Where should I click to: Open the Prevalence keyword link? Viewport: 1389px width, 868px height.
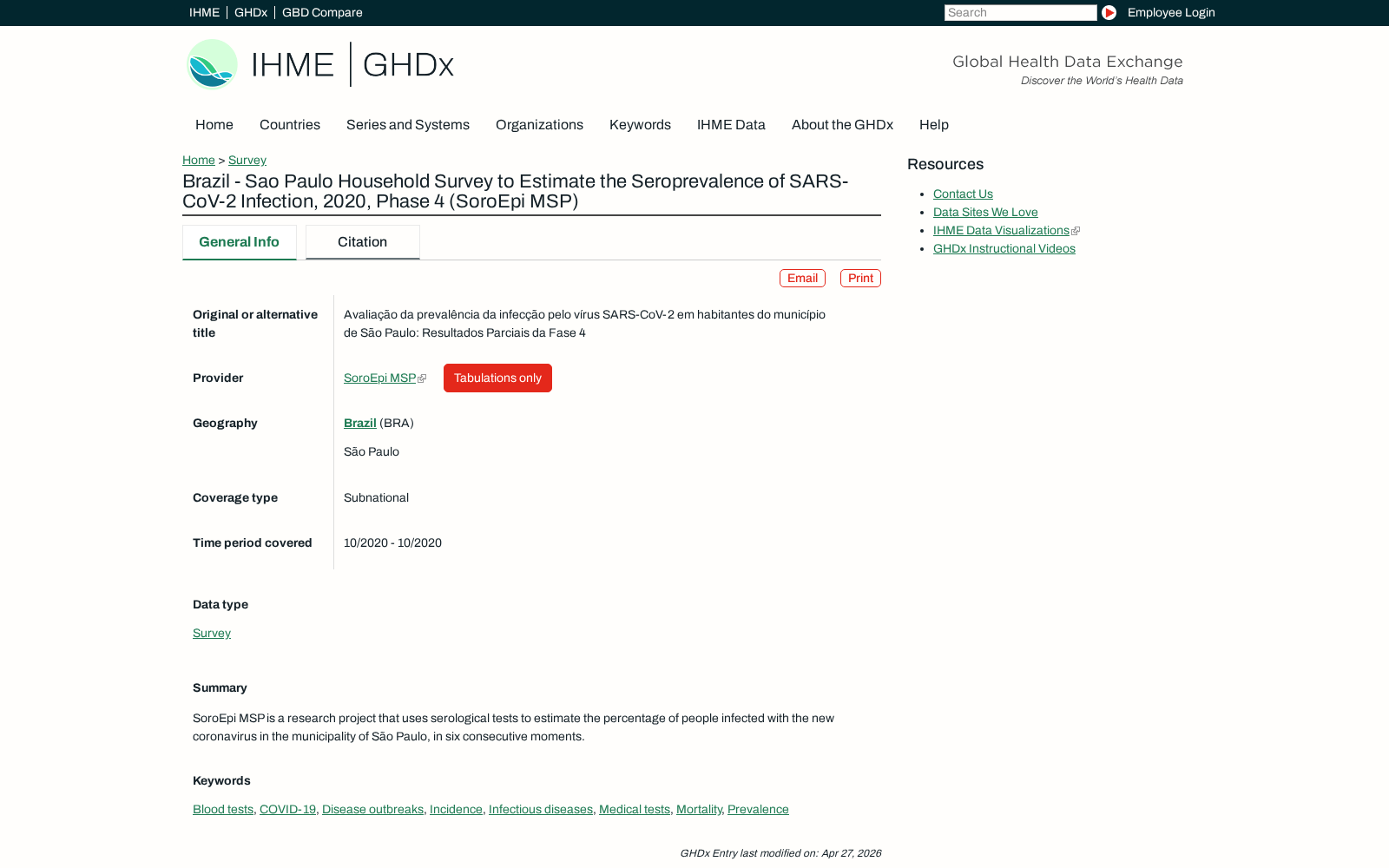point(758,810)
